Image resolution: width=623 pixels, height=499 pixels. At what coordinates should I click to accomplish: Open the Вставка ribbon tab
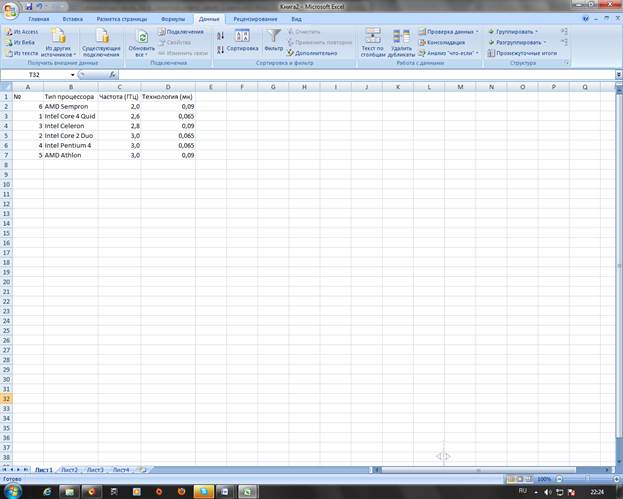[x=73, y=19]
